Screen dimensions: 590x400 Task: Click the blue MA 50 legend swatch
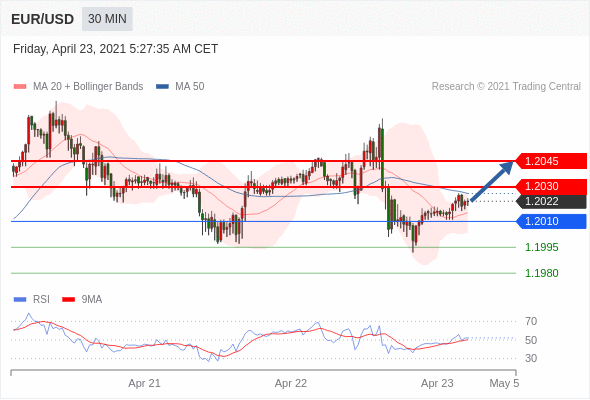(162, 87)
